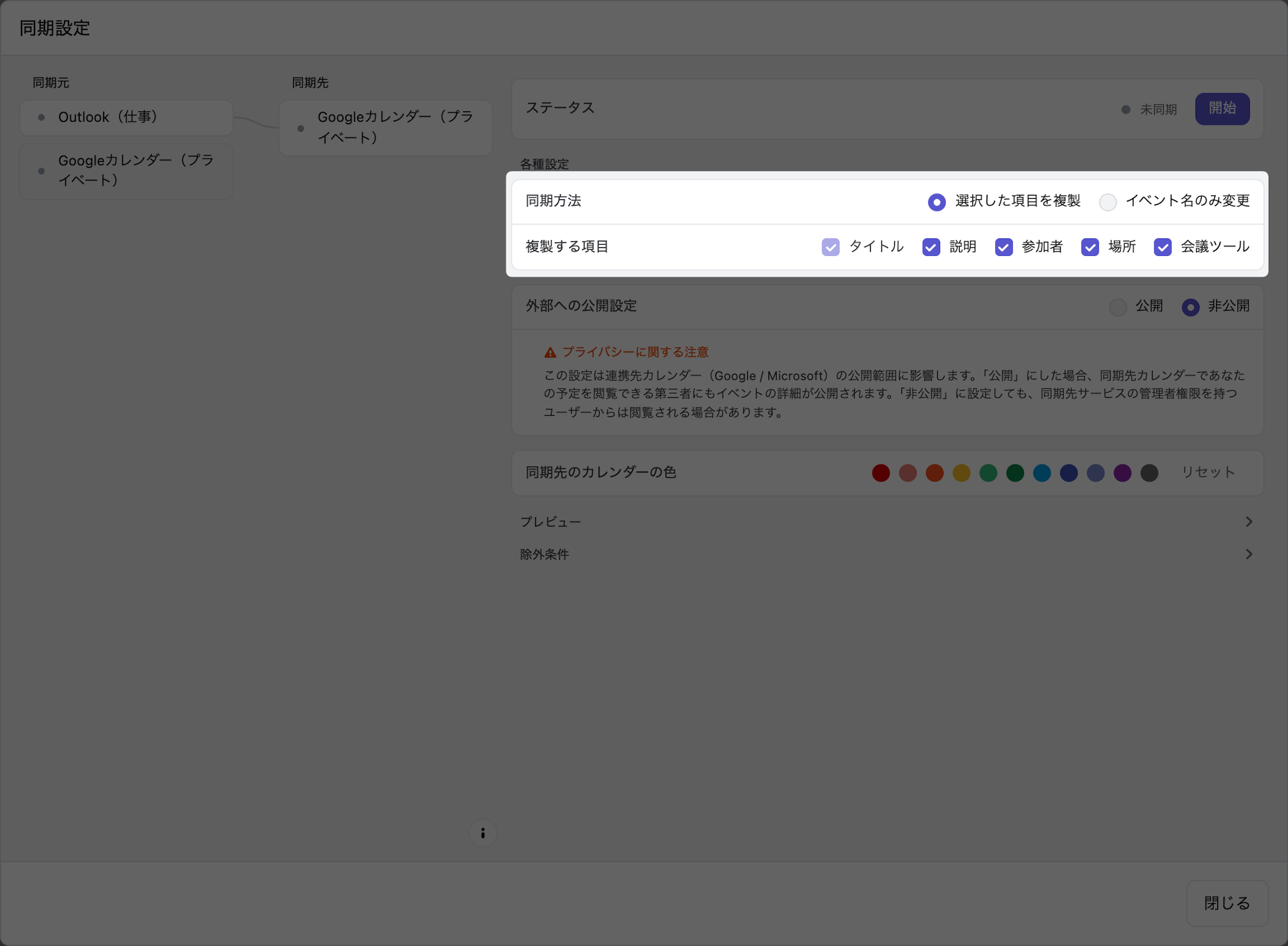Pick the lavender calendar color

[x=1095, y=473]
